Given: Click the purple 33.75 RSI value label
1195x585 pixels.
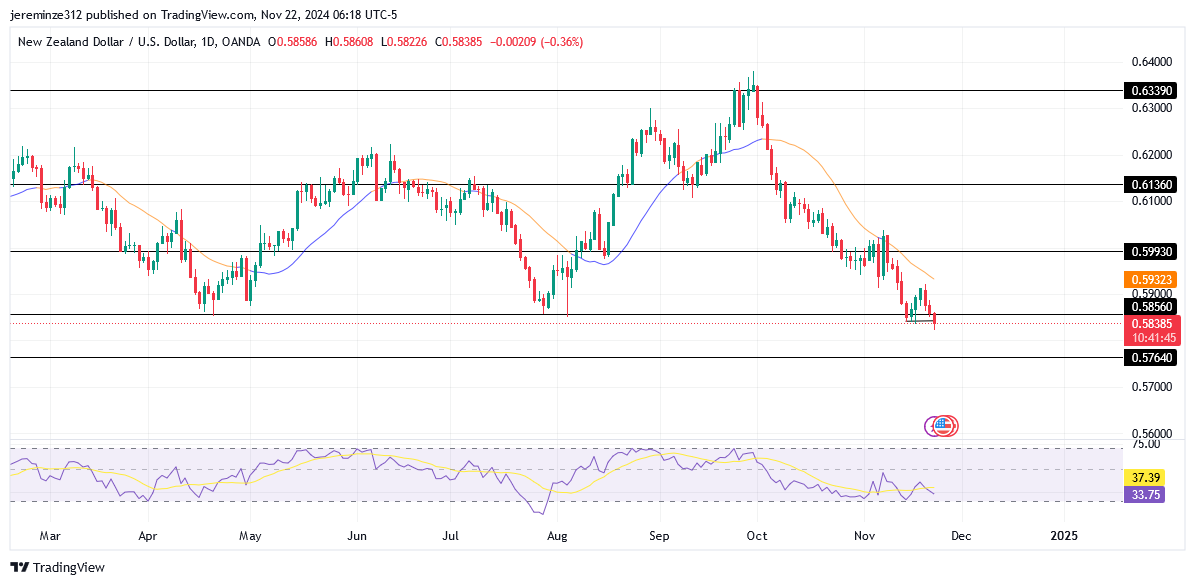Looking at the screenshot, I should click(1143, 493).
